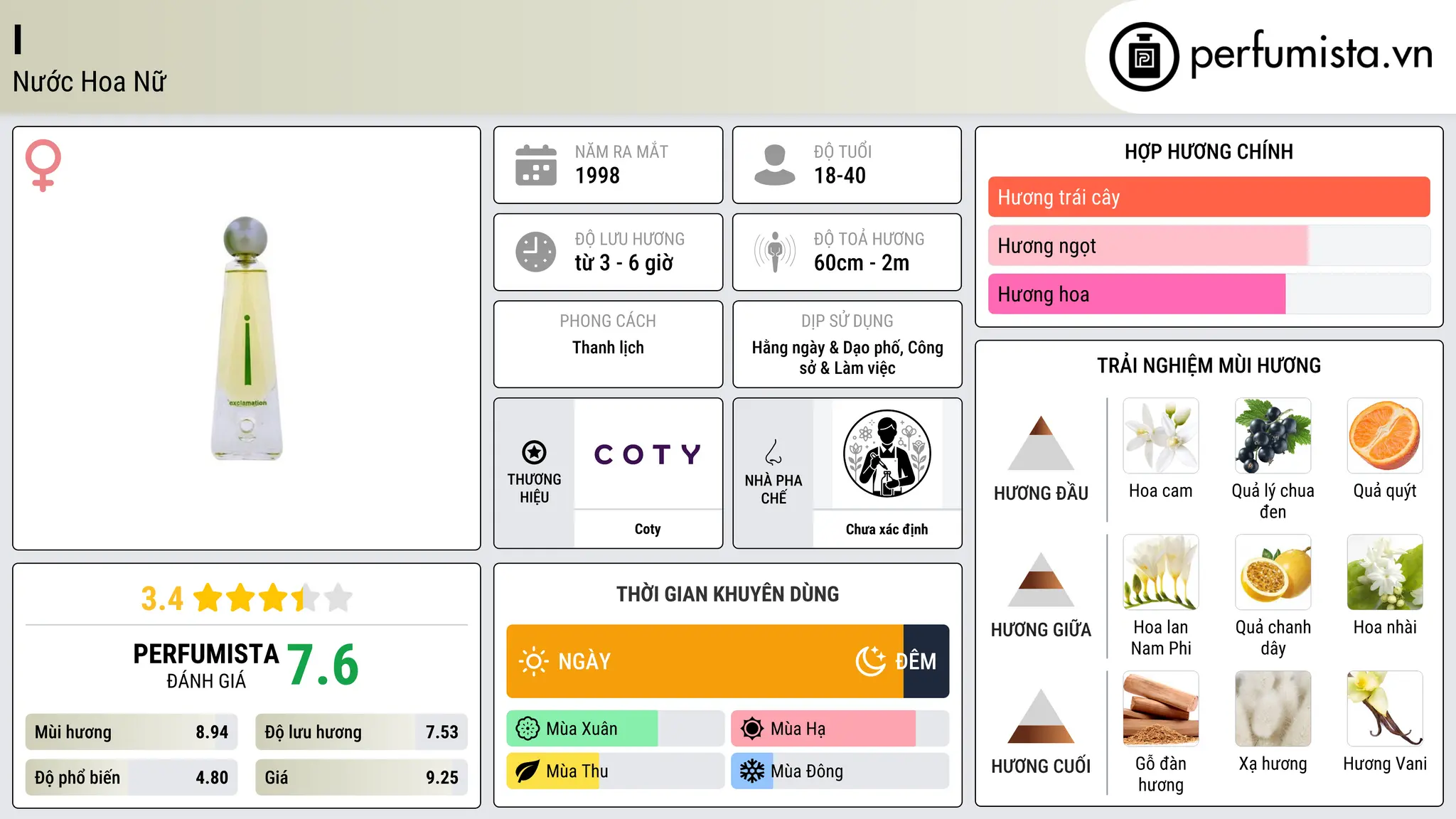Viewport: 1456px width, 819px height.
Task: Click the star badge icon above Thương hiệu
Action: coord(534,452)
